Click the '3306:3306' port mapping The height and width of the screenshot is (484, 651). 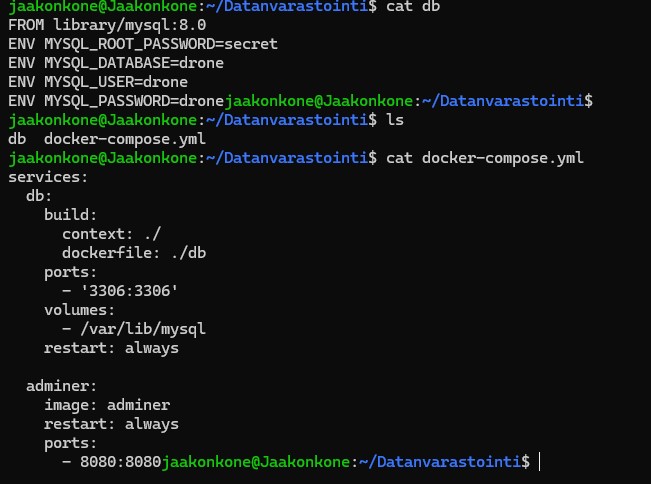tap(133, 291)
